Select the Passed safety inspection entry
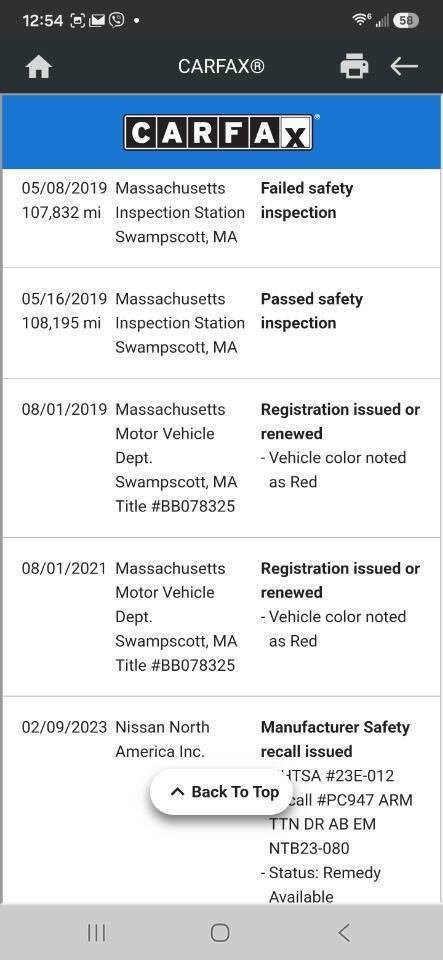The image size is (443, 960). (222, 323)
